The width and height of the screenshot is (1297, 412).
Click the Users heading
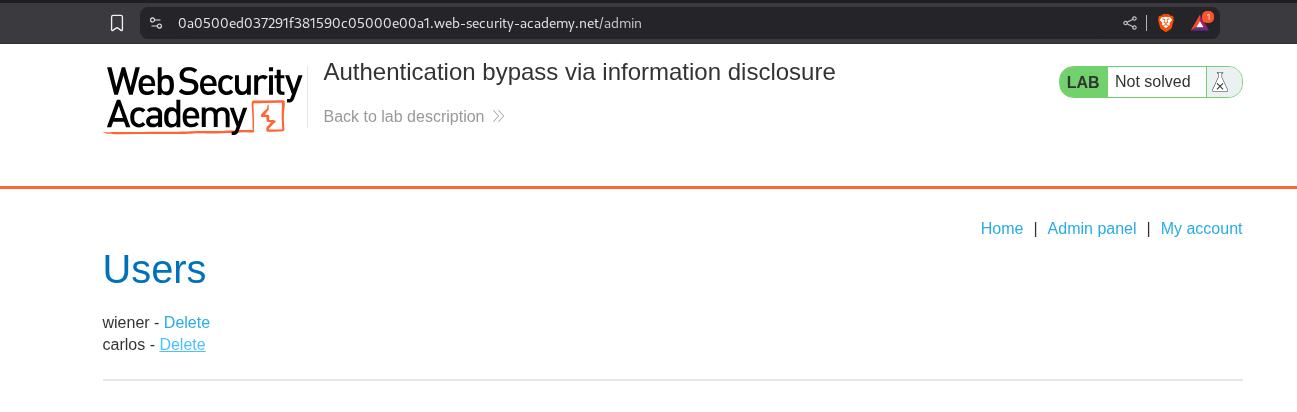tap(154, 270)
